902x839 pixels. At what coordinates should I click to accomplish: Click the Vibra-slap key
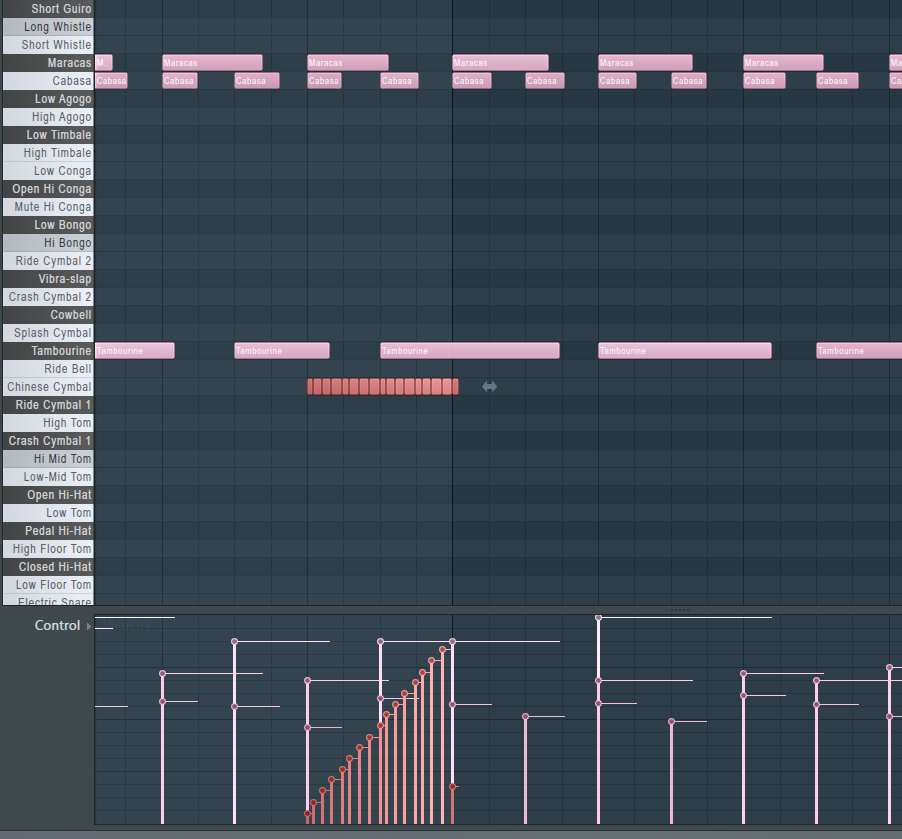click(48, 279)
